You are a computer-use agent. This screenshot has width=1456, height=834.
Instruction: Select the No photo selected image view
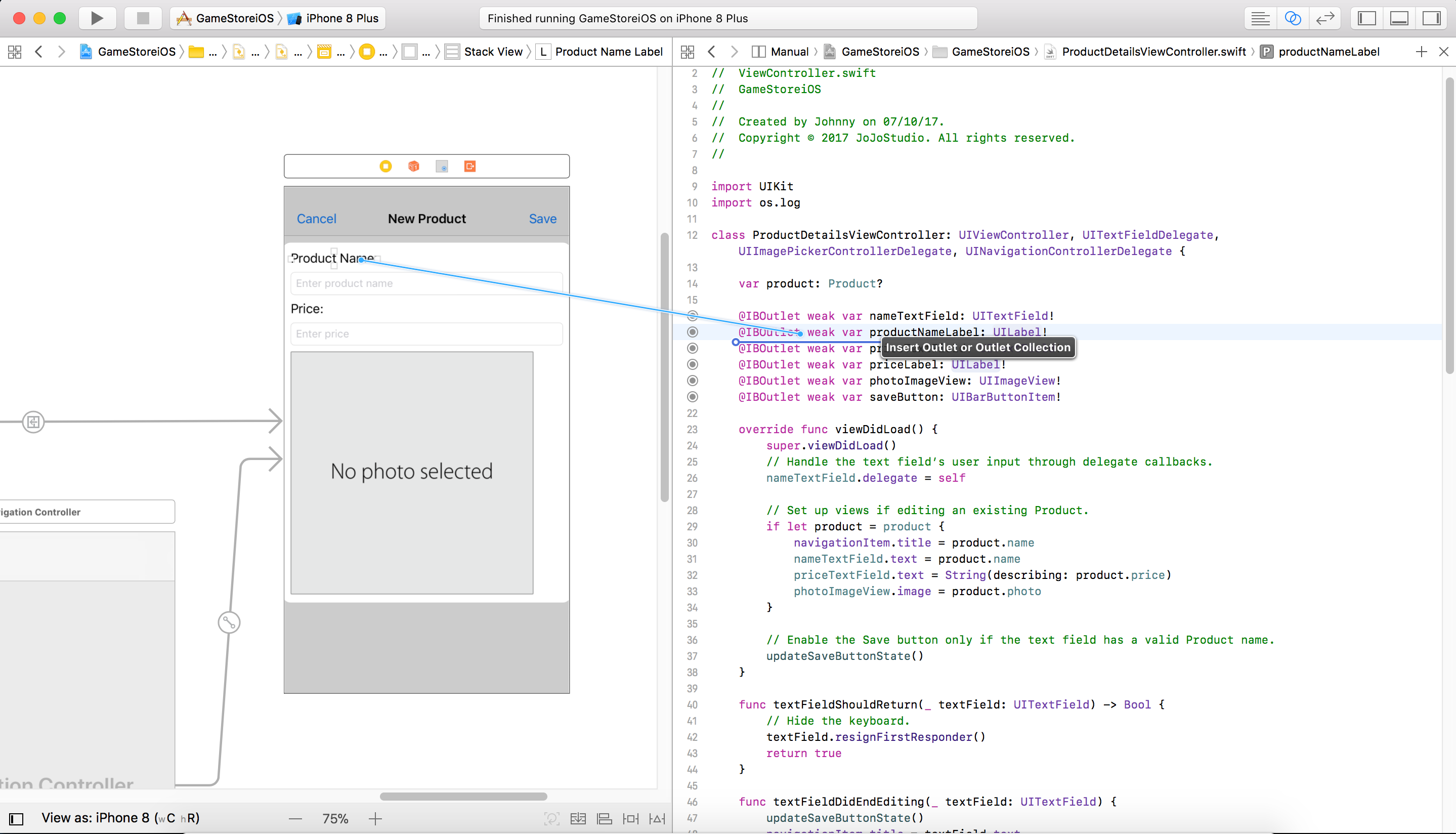pyautogui.click(x=412, y=473)
